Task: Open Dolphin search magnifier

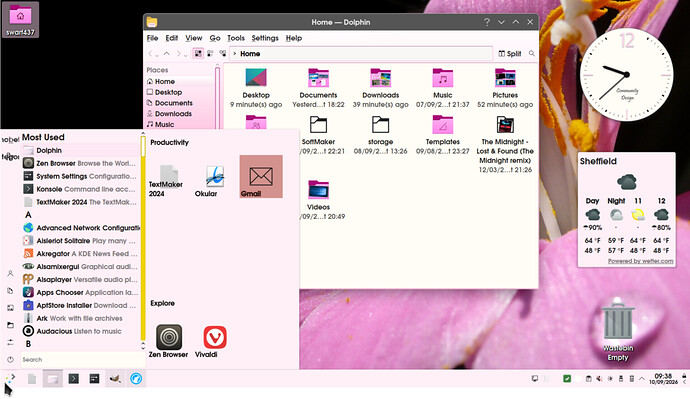Action: point(532,54)
